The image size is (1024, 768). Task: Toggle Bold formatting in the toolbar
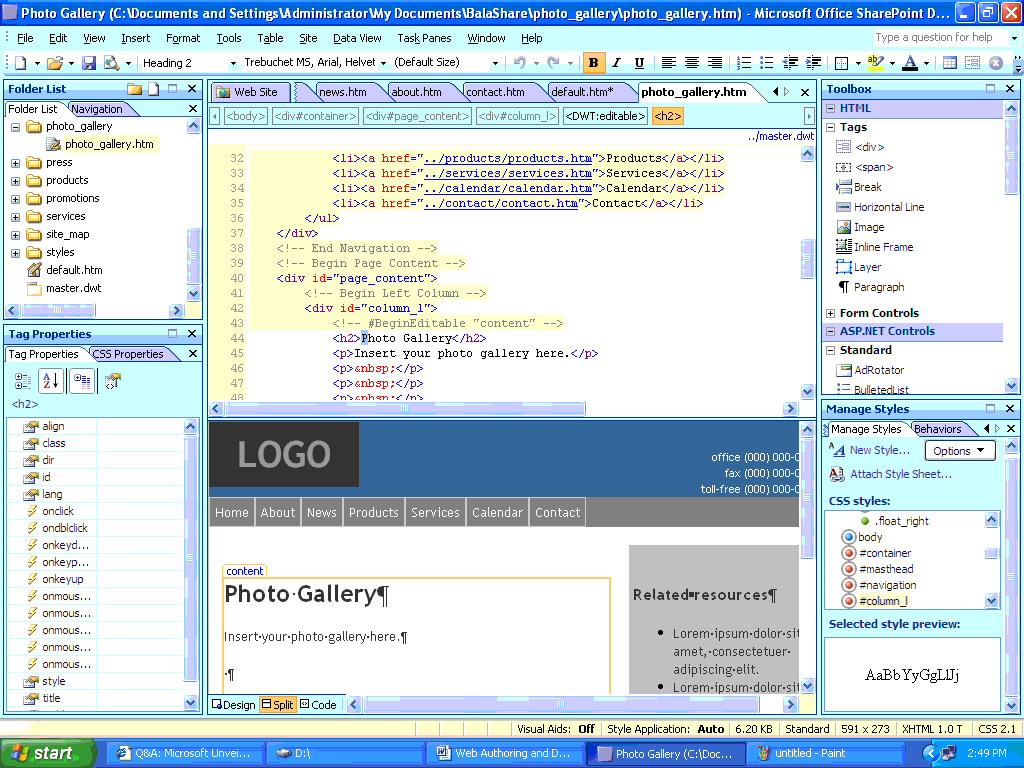click(x=594, y=63)
